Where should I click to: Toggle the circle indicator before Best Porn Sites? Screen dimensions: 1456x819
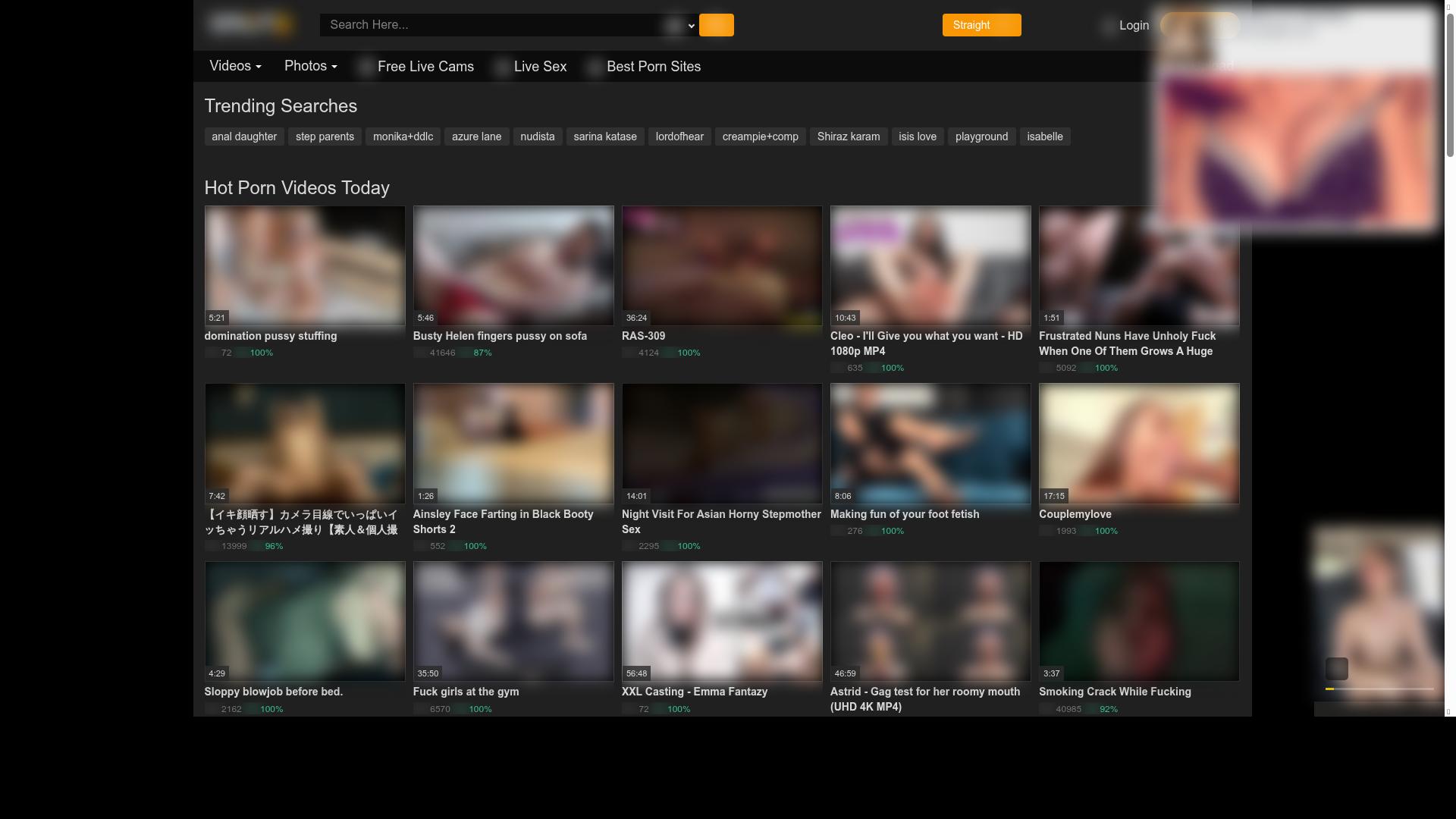point(595,67)
